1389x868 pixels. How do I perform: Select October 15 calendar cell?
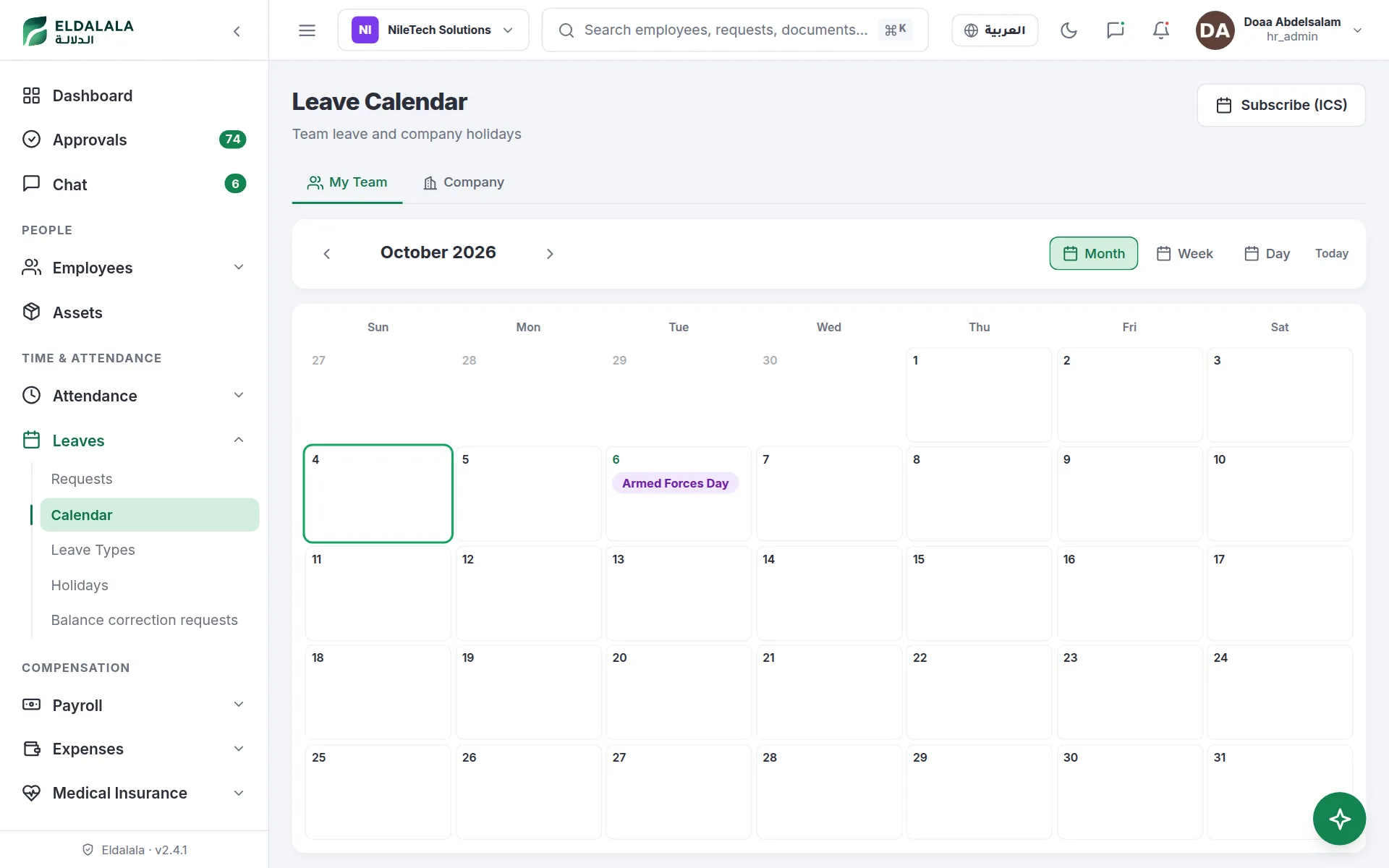[979, 593]
